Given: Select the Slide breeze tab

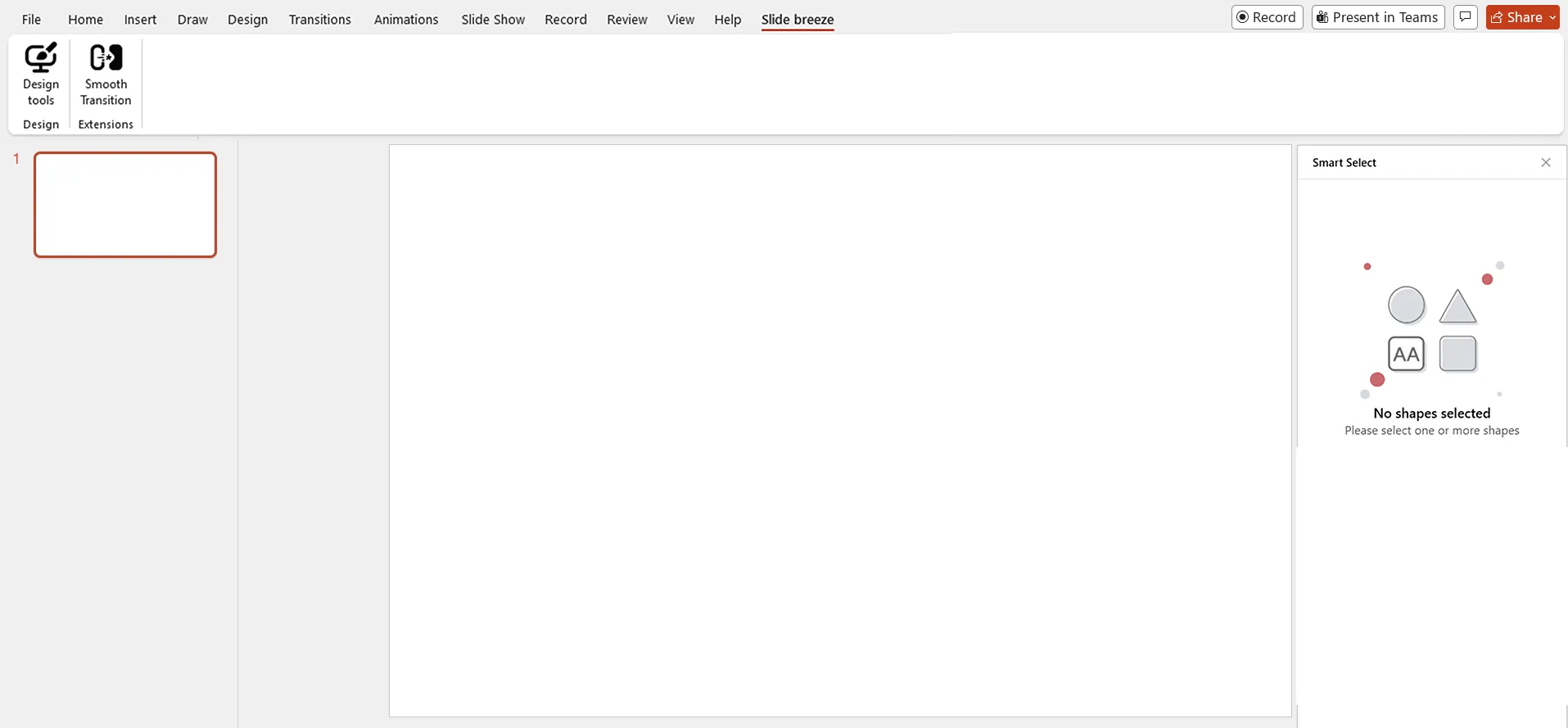Looking at the screenshot, I should point(798,20).
